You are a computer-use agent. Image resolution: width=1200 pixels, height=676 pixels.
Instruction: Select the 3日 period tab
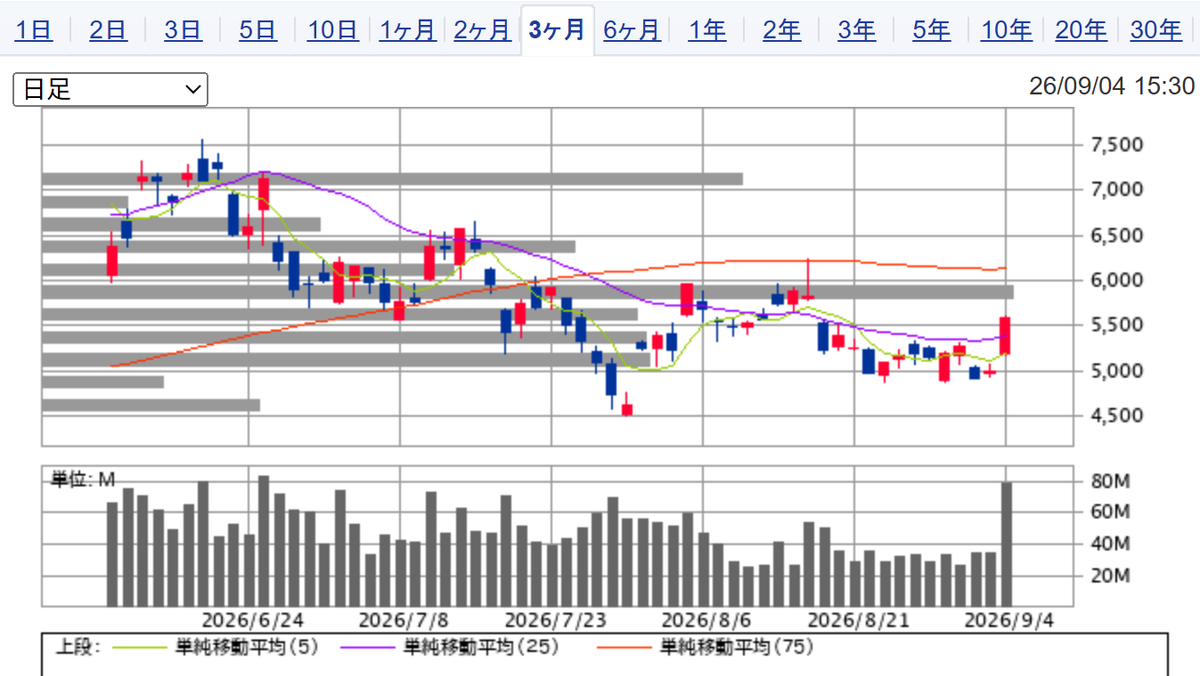click(x=183, y=30)
